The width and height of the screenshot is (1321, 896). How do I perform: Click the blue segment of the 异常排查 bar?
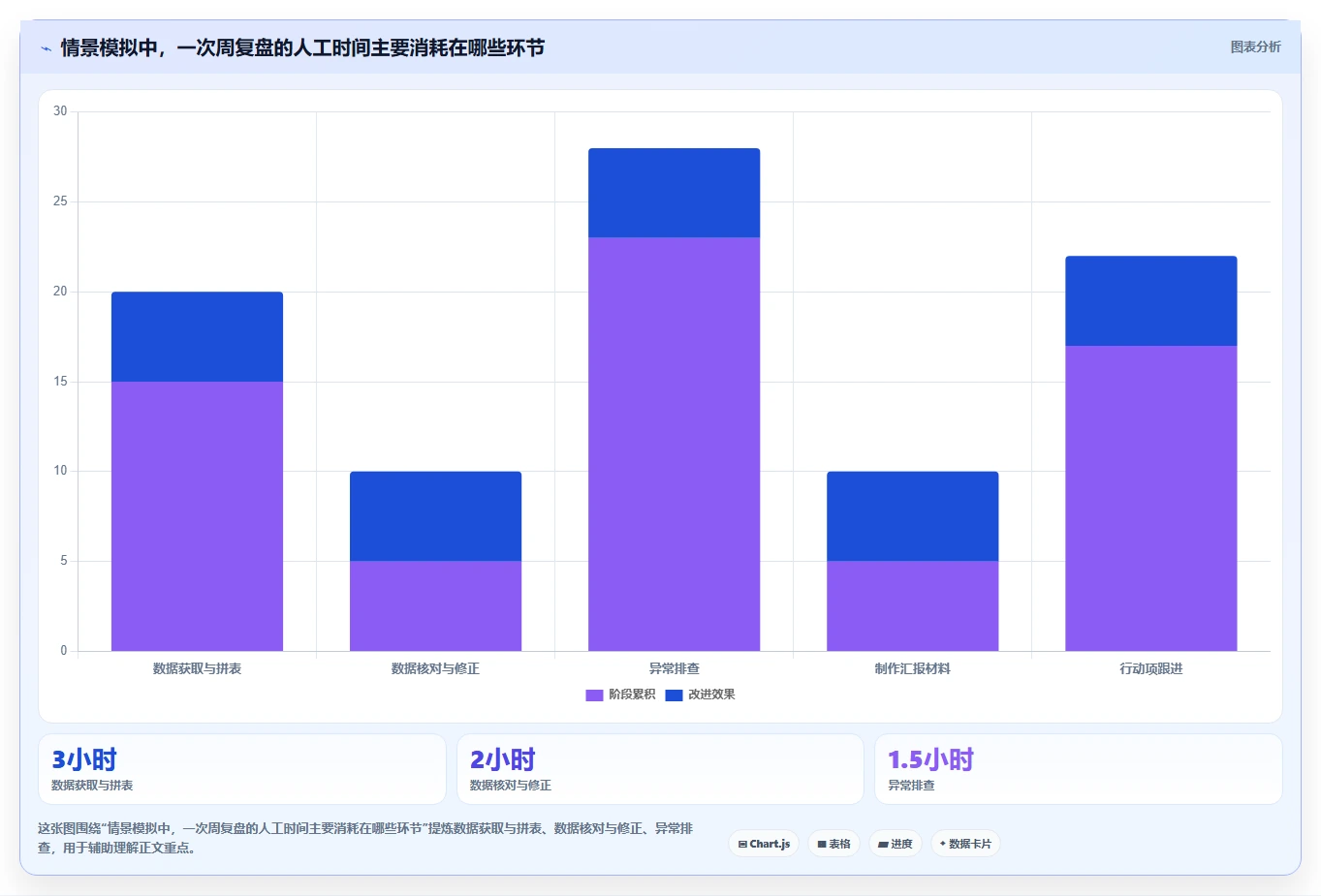pyautogui.click(x=674, y=193)
